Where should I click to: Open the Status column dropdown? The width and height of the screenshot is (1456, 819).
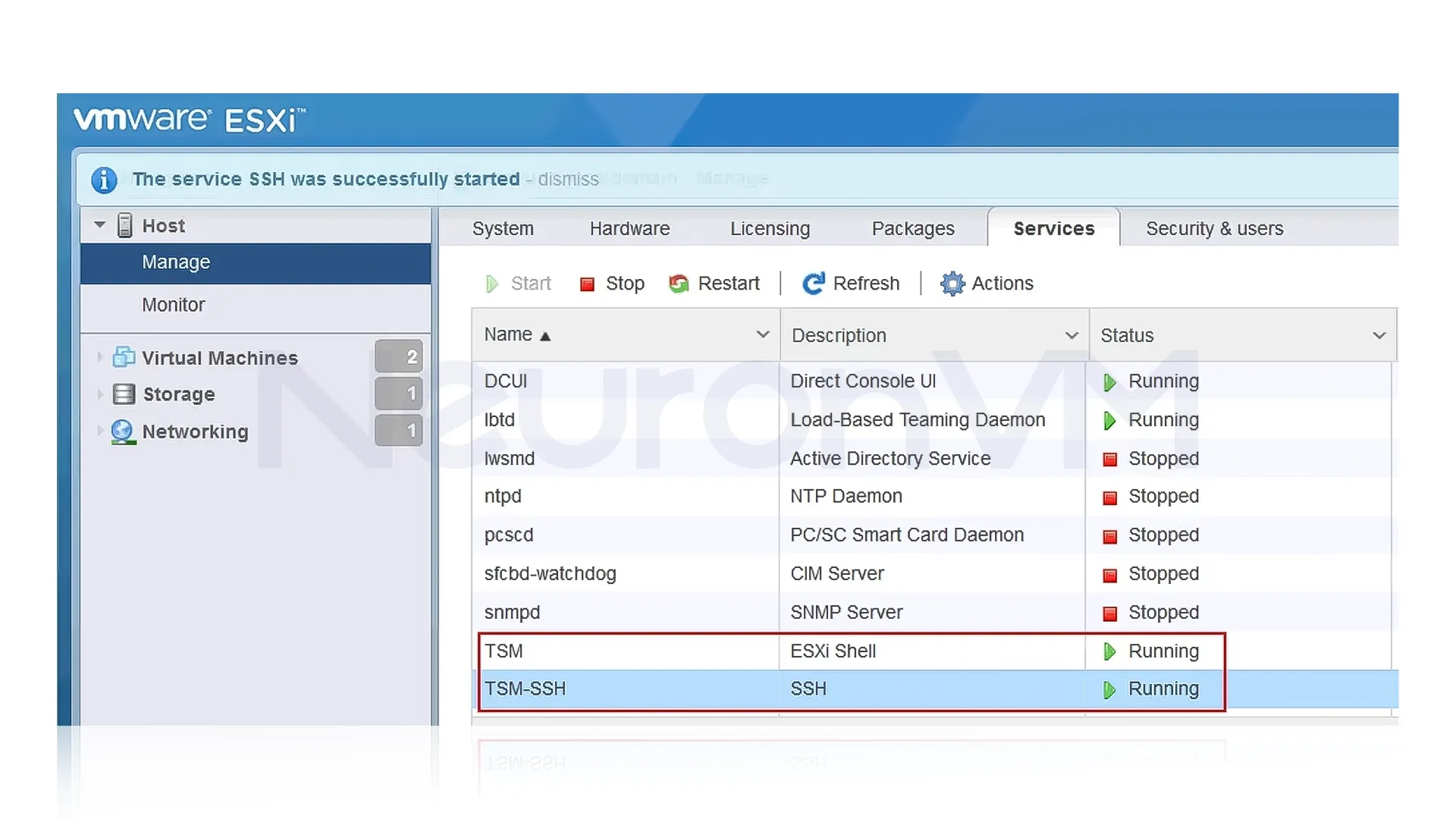1379,335
